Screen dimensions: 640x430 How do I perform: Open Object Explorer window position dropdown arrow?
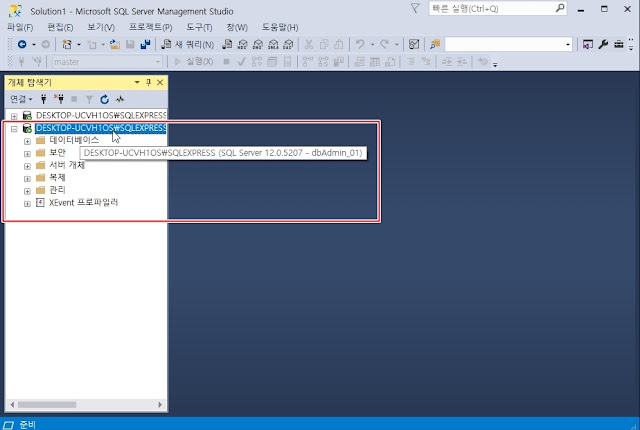tap(137, 82)
